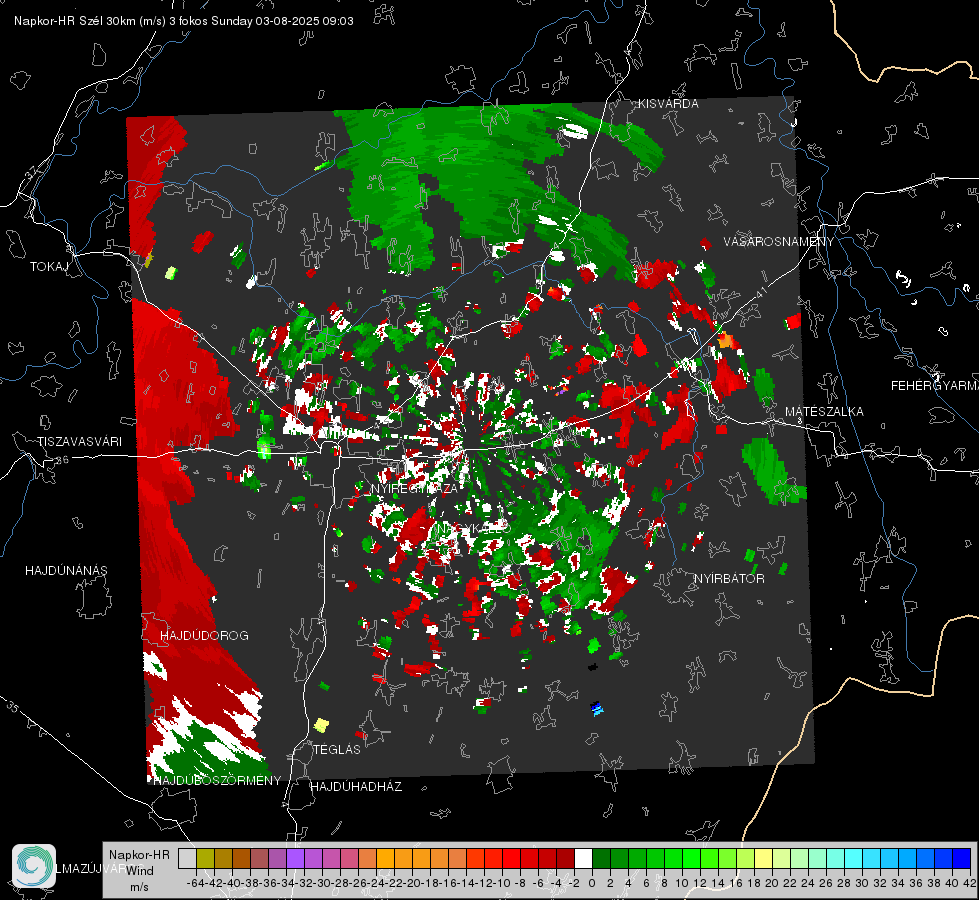
Task: Select the TOKAJ label on the map
Action: (x=49, y=267)
